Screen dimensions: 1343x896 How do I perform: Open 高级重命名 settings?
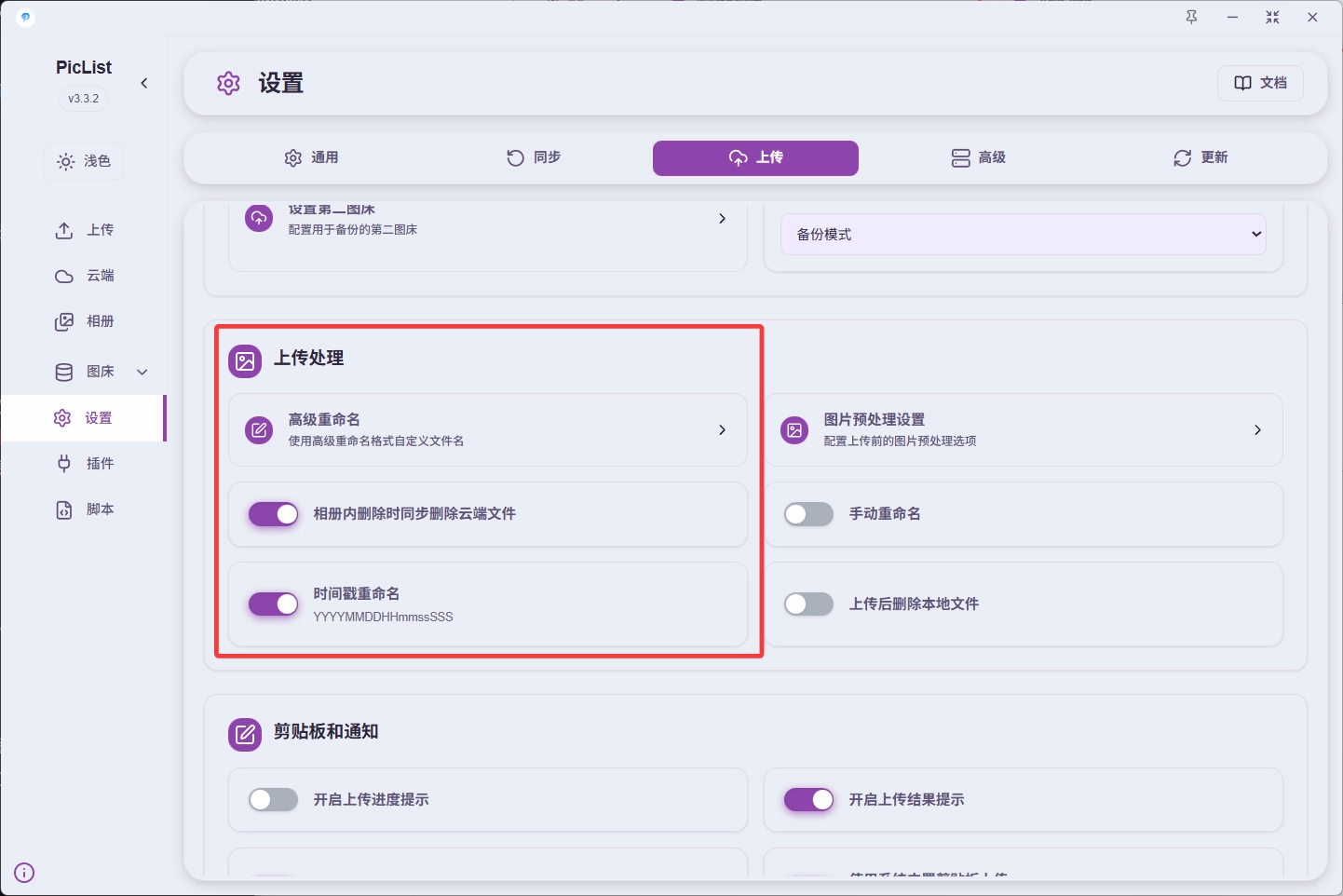coord(487,429)
